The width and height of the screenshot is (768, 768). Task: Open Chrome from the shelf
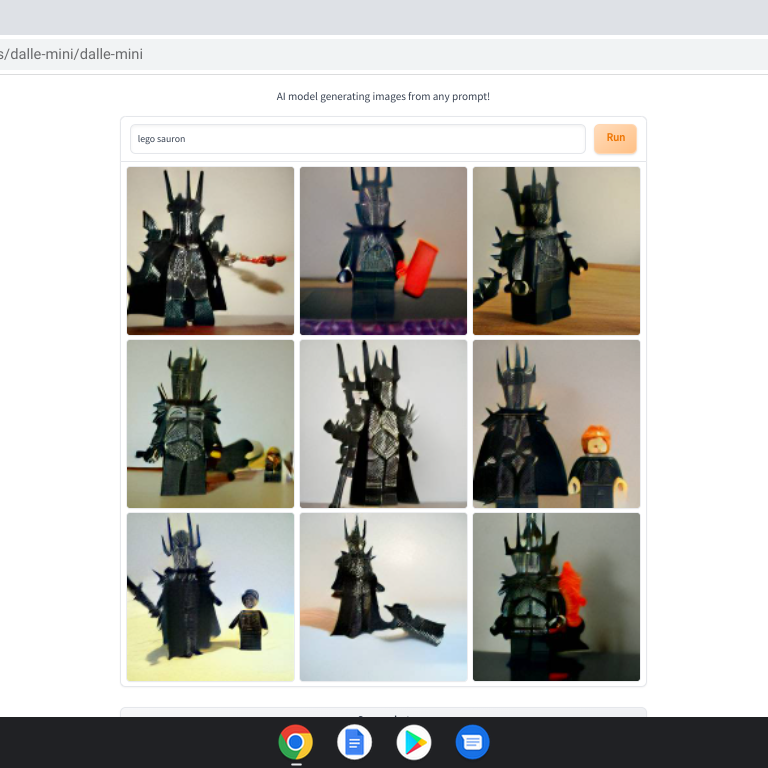click(x=295, y=742)
